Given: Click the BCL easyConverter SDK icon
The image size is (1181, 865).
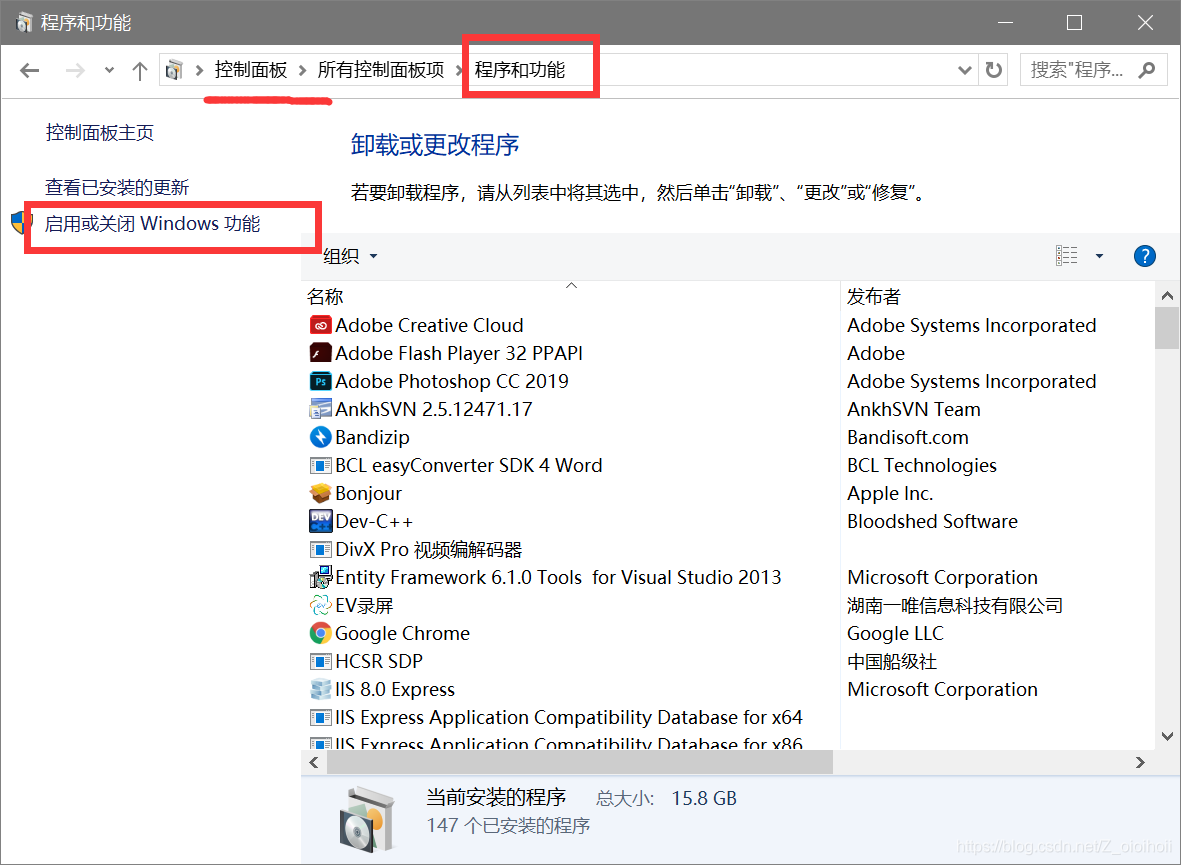Looking at the screenshot, I should click(321, 466).
